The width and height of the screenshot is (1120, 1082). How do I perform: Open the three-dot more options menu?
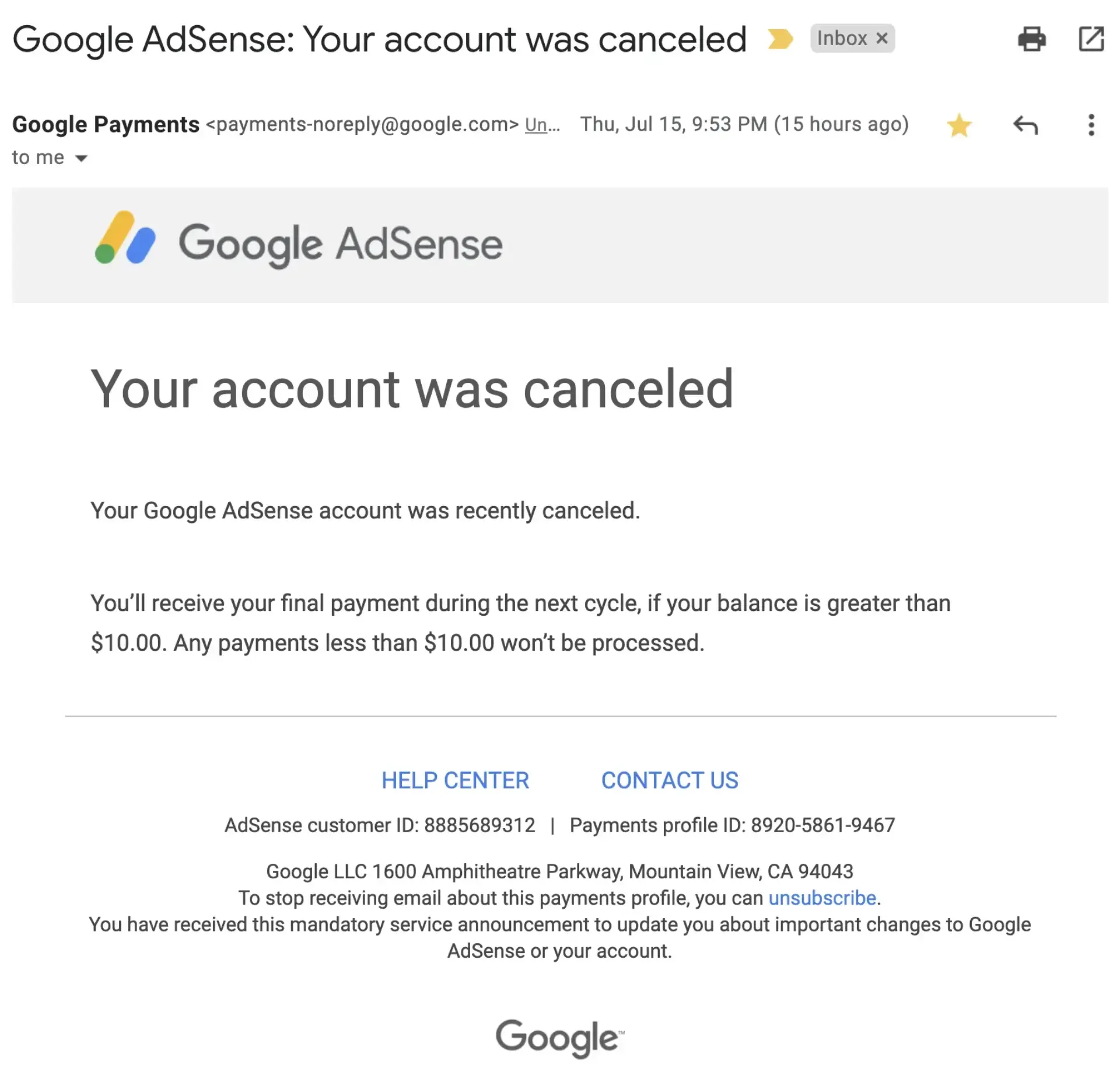(x=1090, y=124)
